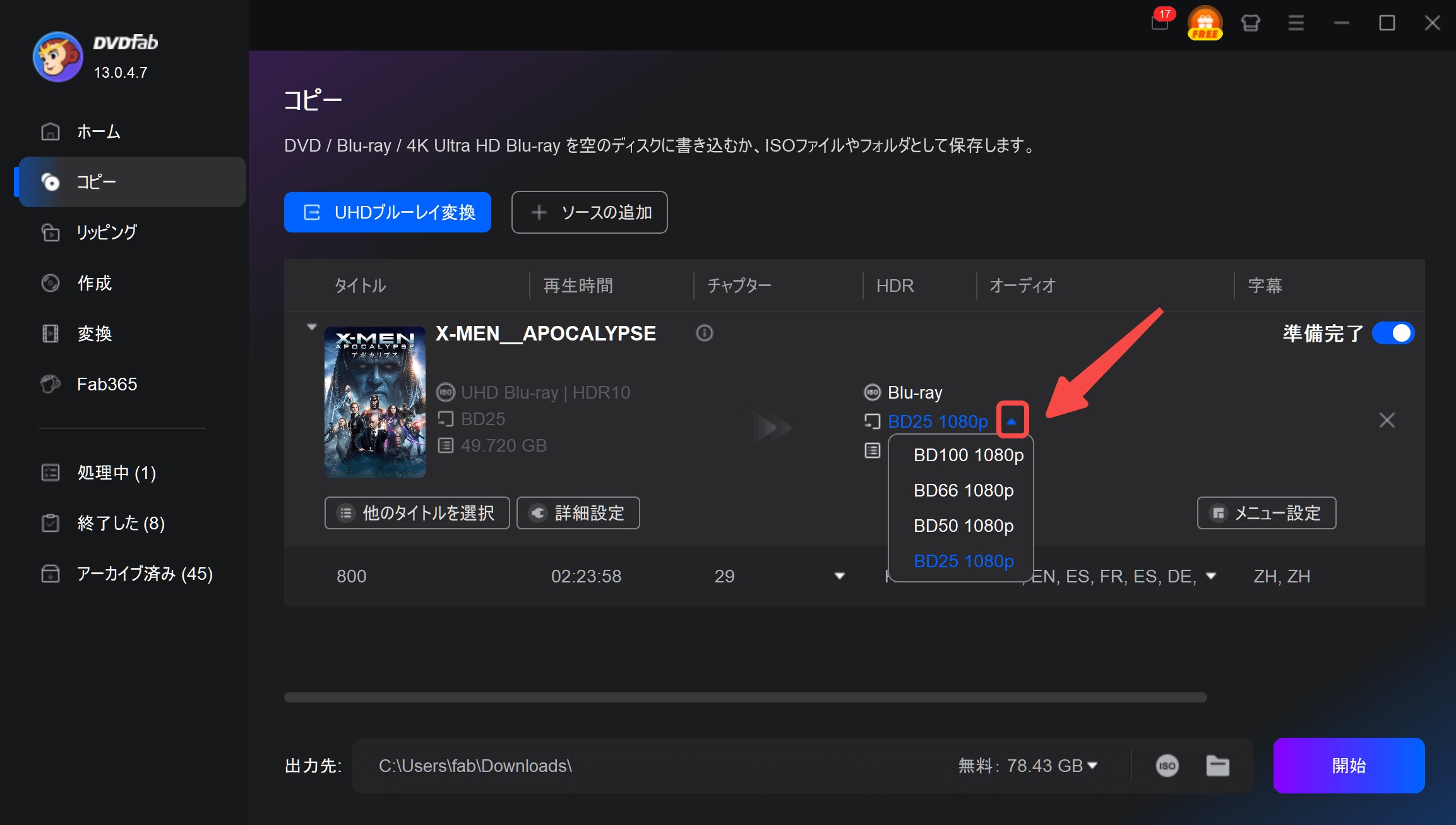Click the UHD Blu-ray | HDR10 source label
Image resolution: width=1456 pixels, height=825 pixels.
click(x=546, y=392)
